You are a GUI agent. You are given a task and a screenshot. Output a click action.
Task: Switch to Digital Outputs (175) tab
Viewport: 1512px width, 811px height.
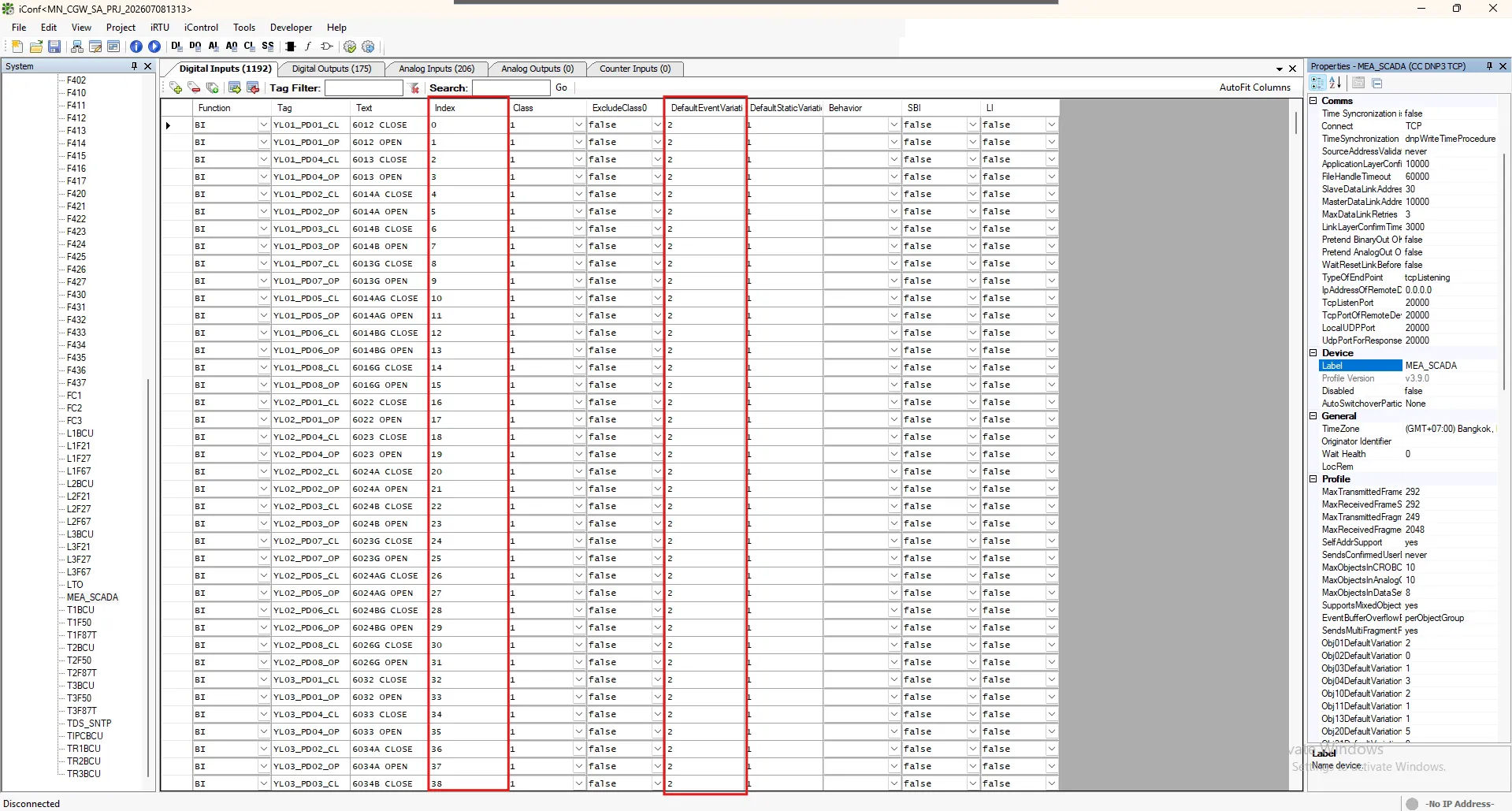point(332,69)
